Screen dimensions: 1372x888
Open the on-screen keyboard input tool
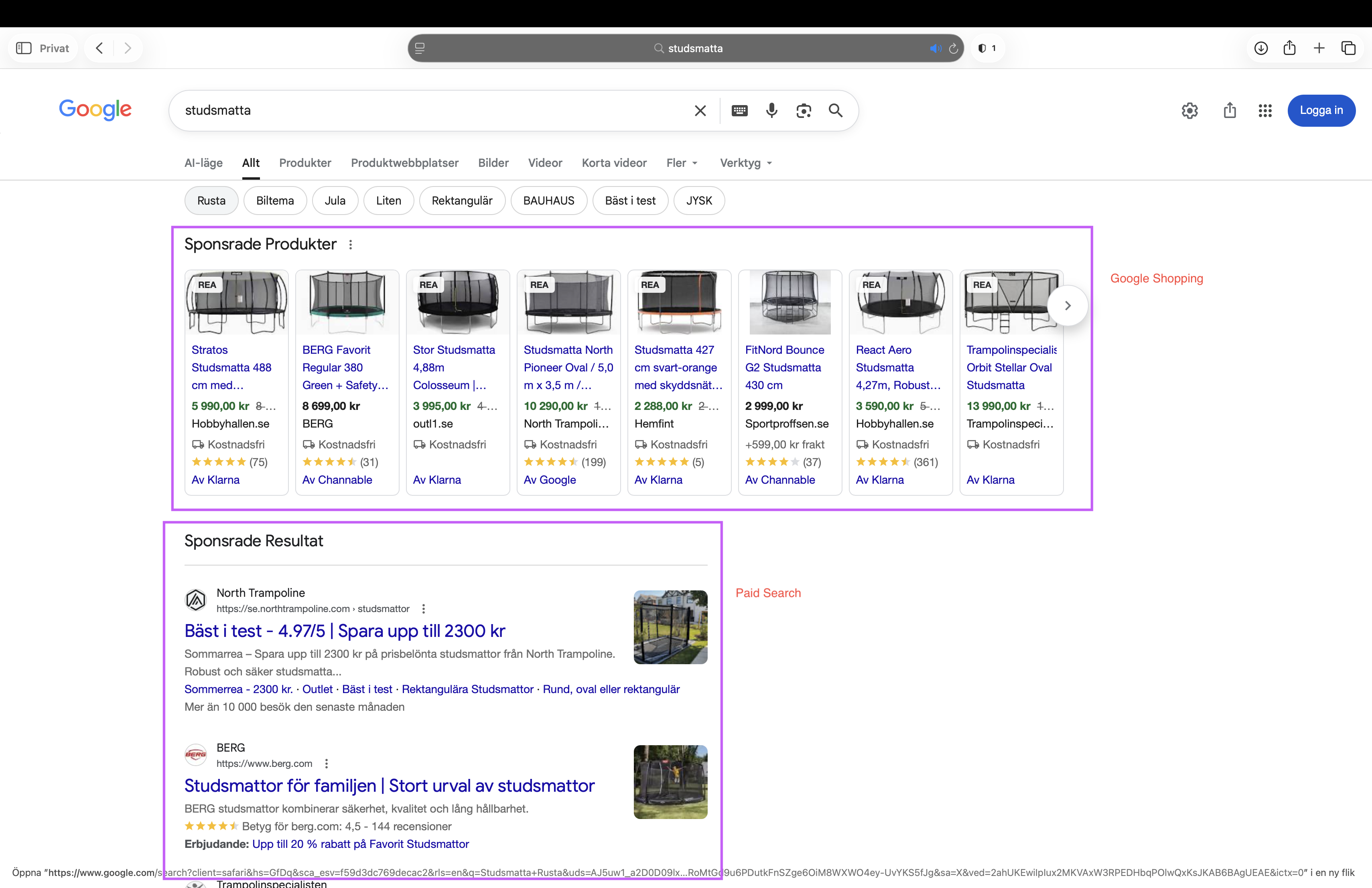740,111
